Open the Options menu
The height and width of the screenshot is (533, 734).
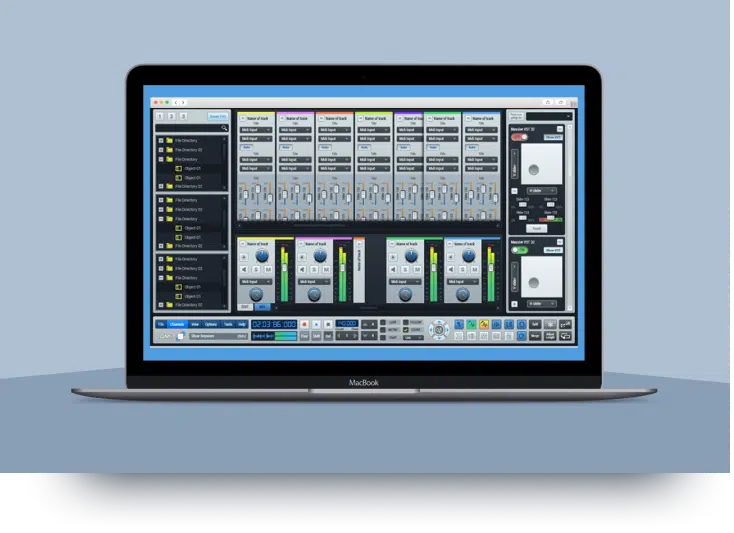click(x=210, y=324)
